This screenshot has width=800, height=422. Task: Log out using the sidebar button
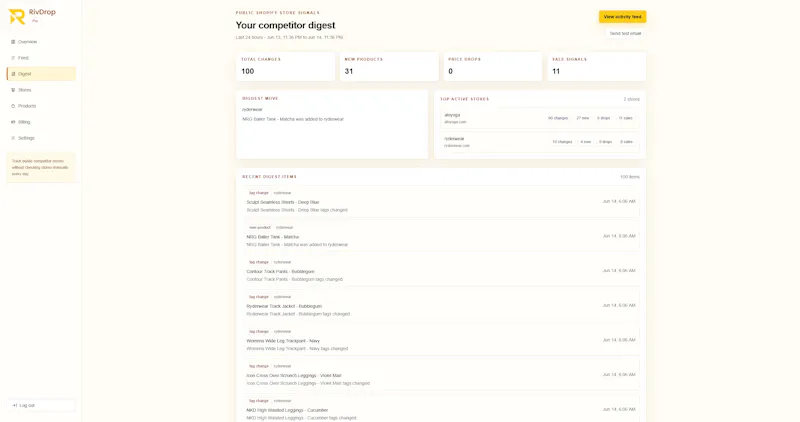coord(41,406)
